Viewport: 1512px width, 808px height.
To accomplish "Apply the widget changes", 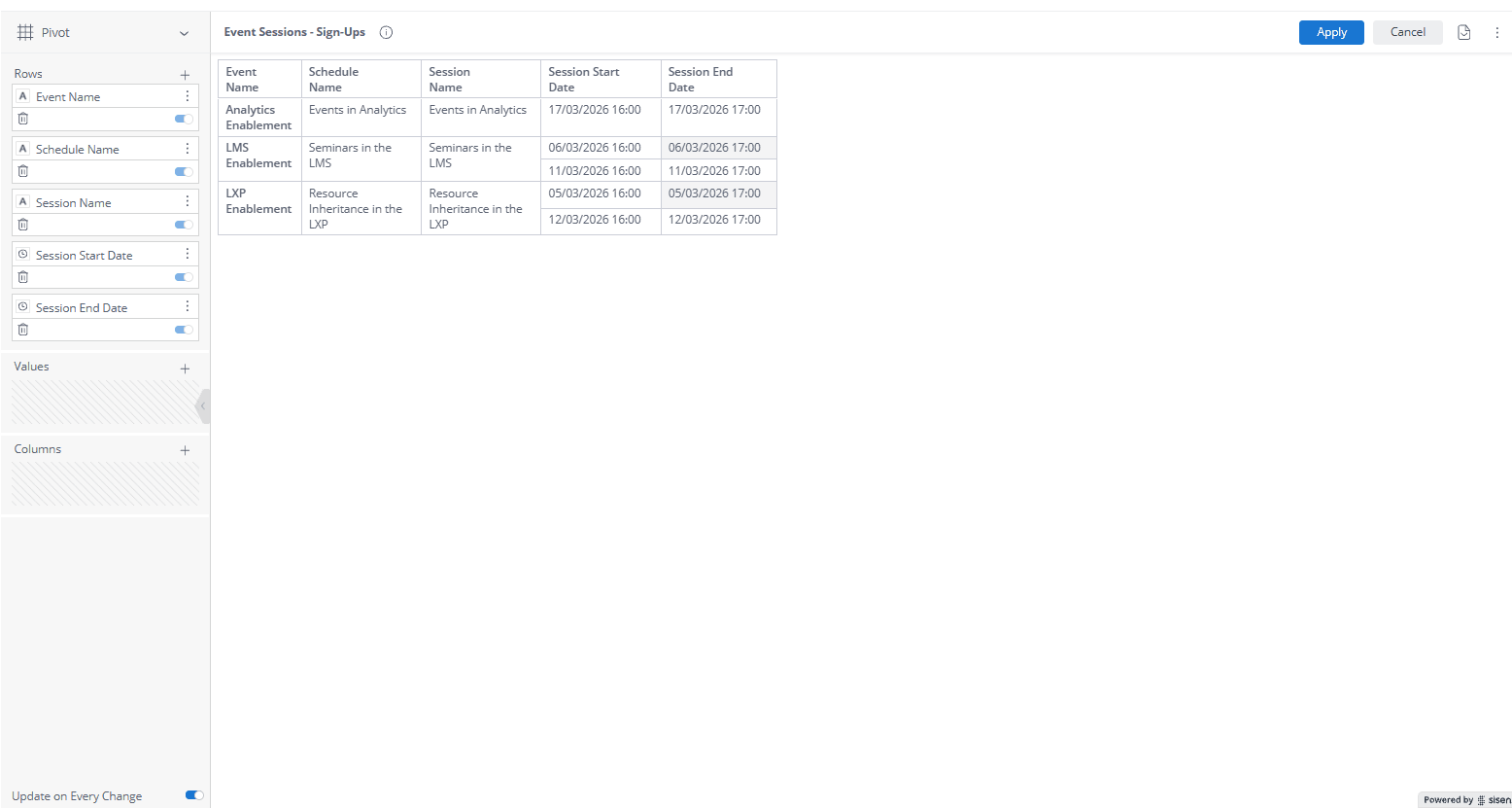I will pyautogui.click(x=1330, y=32).
